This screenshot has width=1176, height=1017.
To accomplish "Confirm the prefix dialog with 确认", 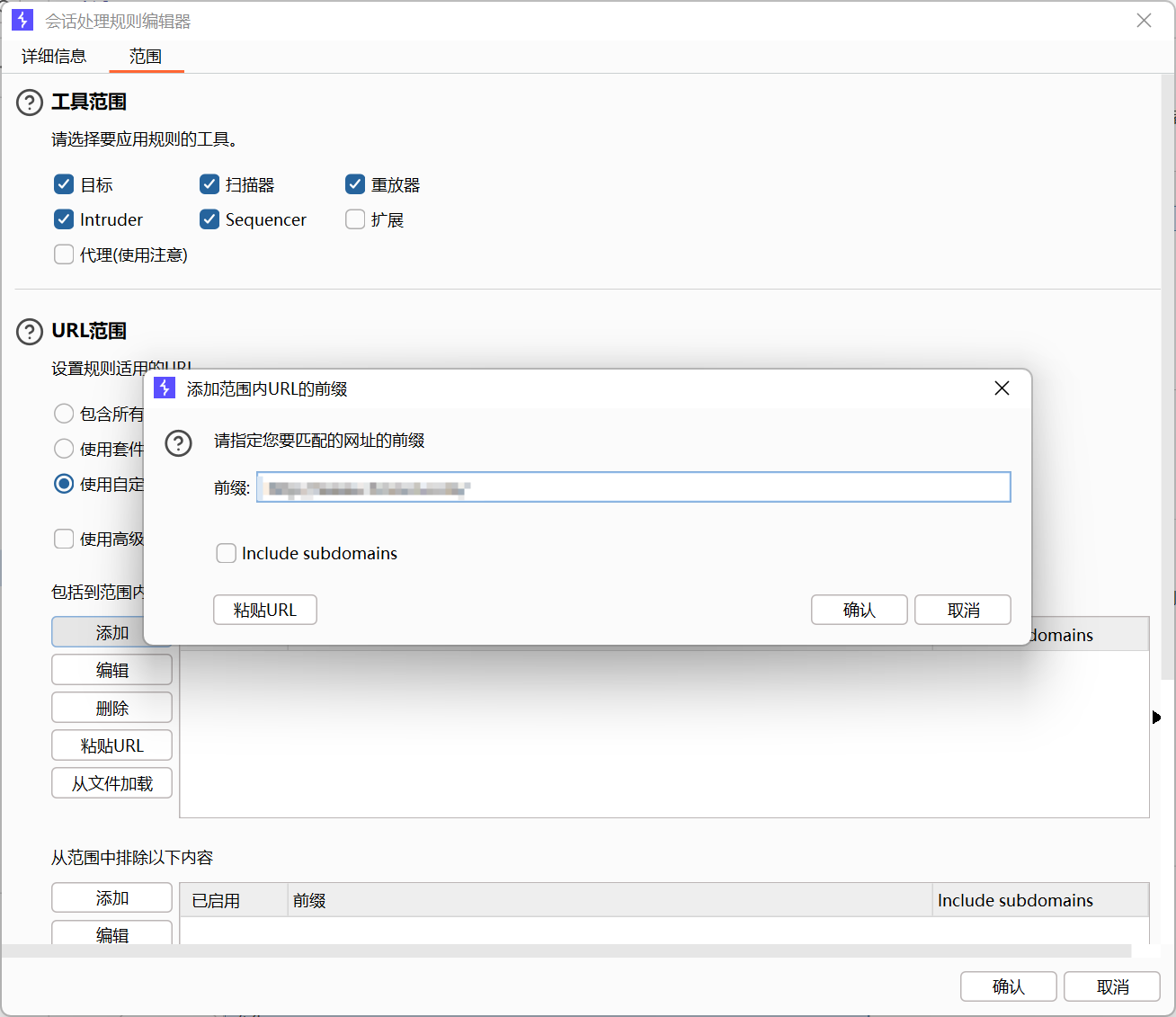I will click(x=860, y=610).
